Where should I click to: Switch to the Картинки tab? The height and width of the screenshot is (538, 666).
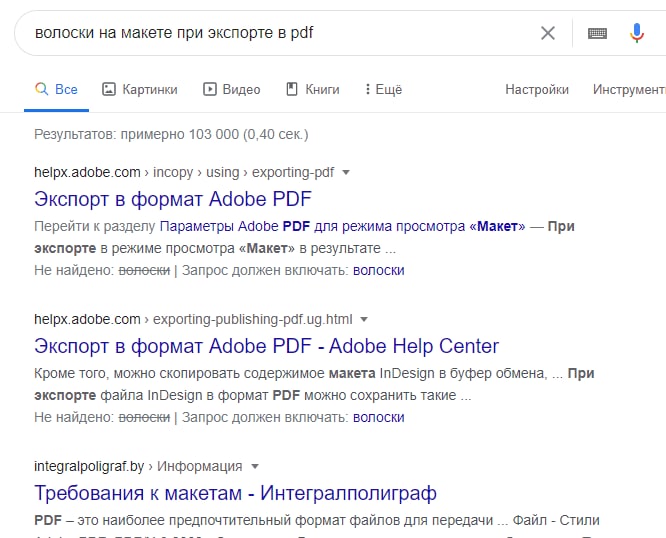(140, 89)
